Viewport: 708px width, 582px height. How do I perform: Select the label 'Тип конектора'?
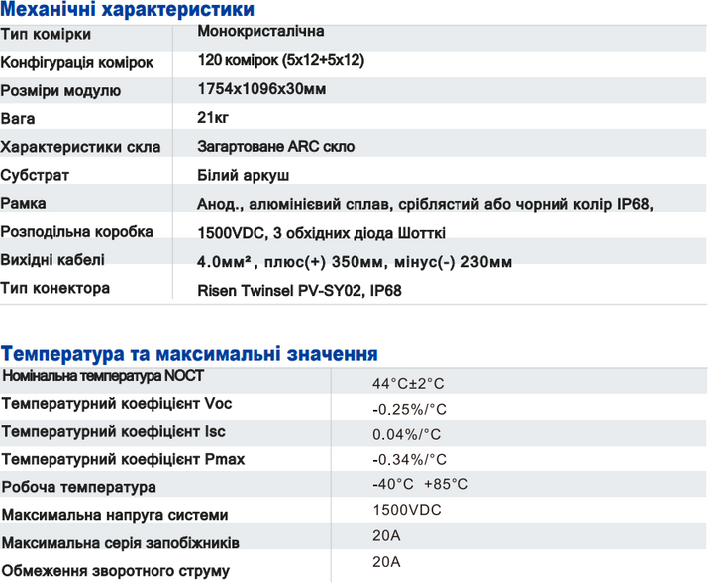point(55,288)
